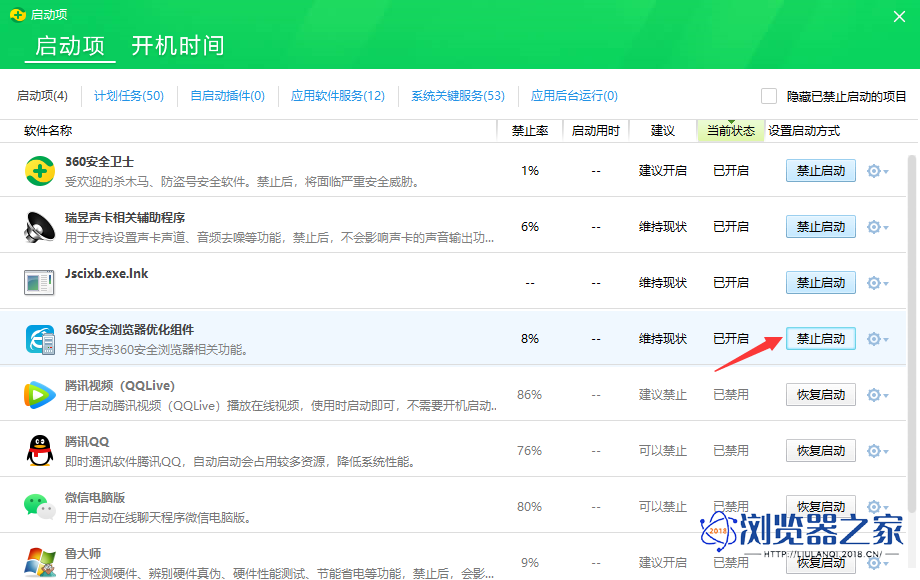Screen dimensions: 920x580
Task: Sort by the 启动用时 column header
Action: pos(596,131)
